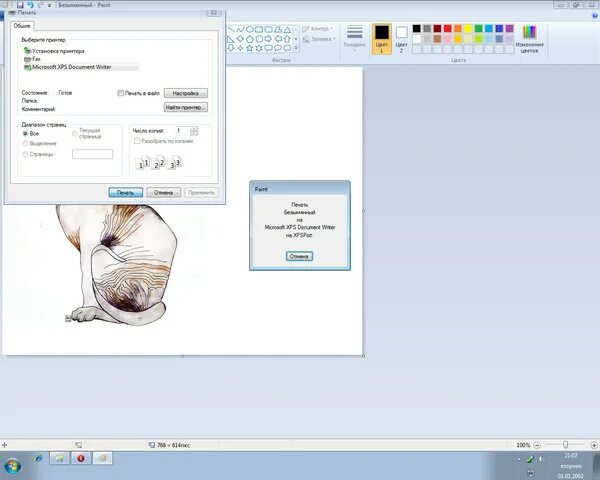600x480 pixels.
Task: Open Изменение цветов edit colors
Action: click(530, 39)
